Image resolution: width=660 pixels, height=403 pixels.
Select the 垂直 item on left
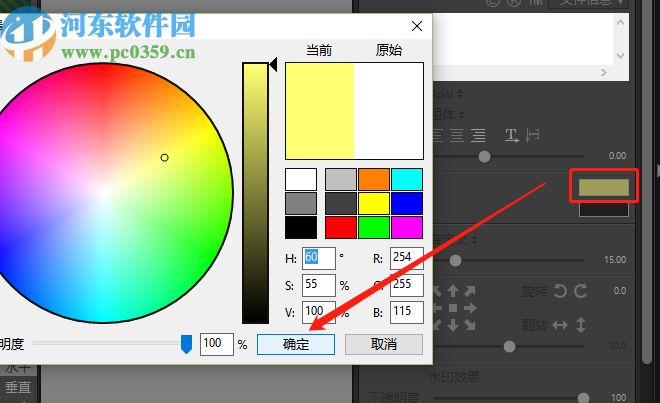(x=18, y=387)
